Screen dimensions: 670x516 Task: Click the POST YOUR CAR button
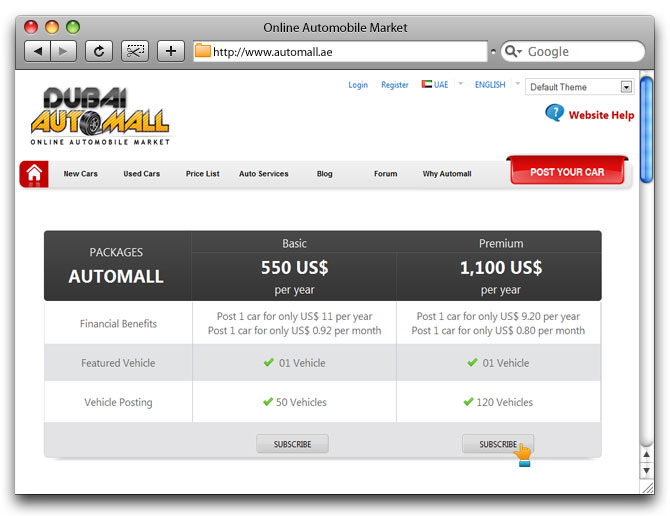tap(567, 172)
